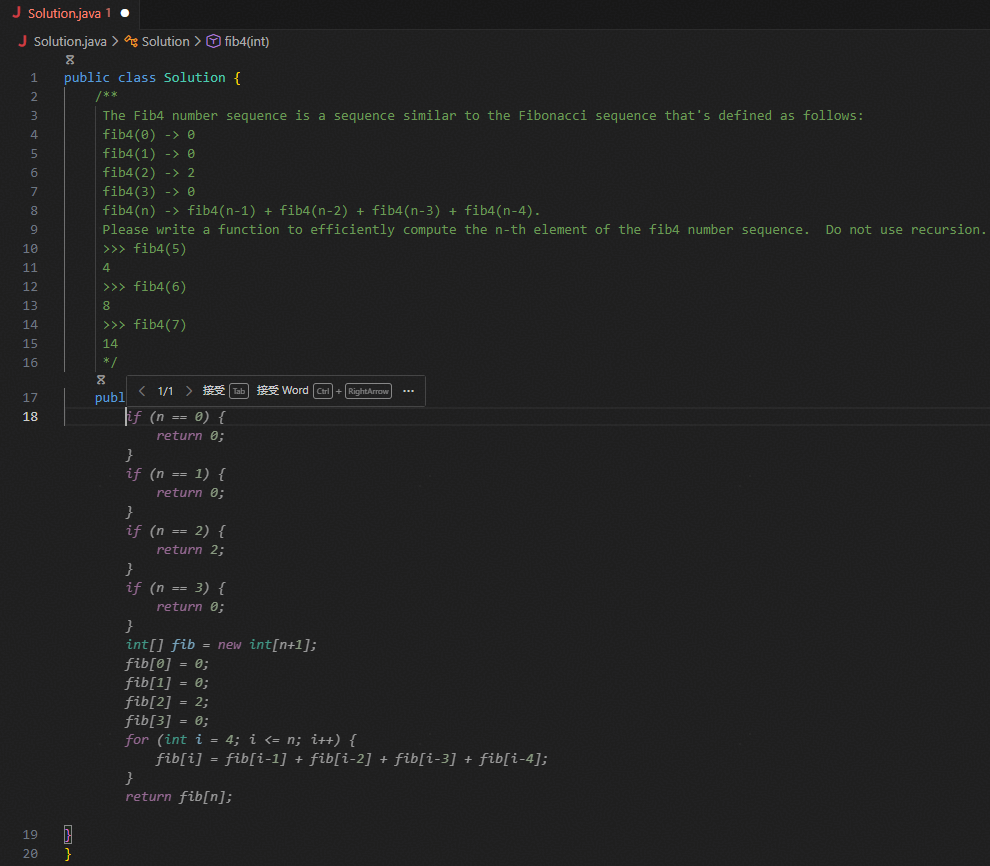Screen dimensions: 990x866
Task: Expand the fib4(int) breadcrumb item
Action: click(246, 41)
